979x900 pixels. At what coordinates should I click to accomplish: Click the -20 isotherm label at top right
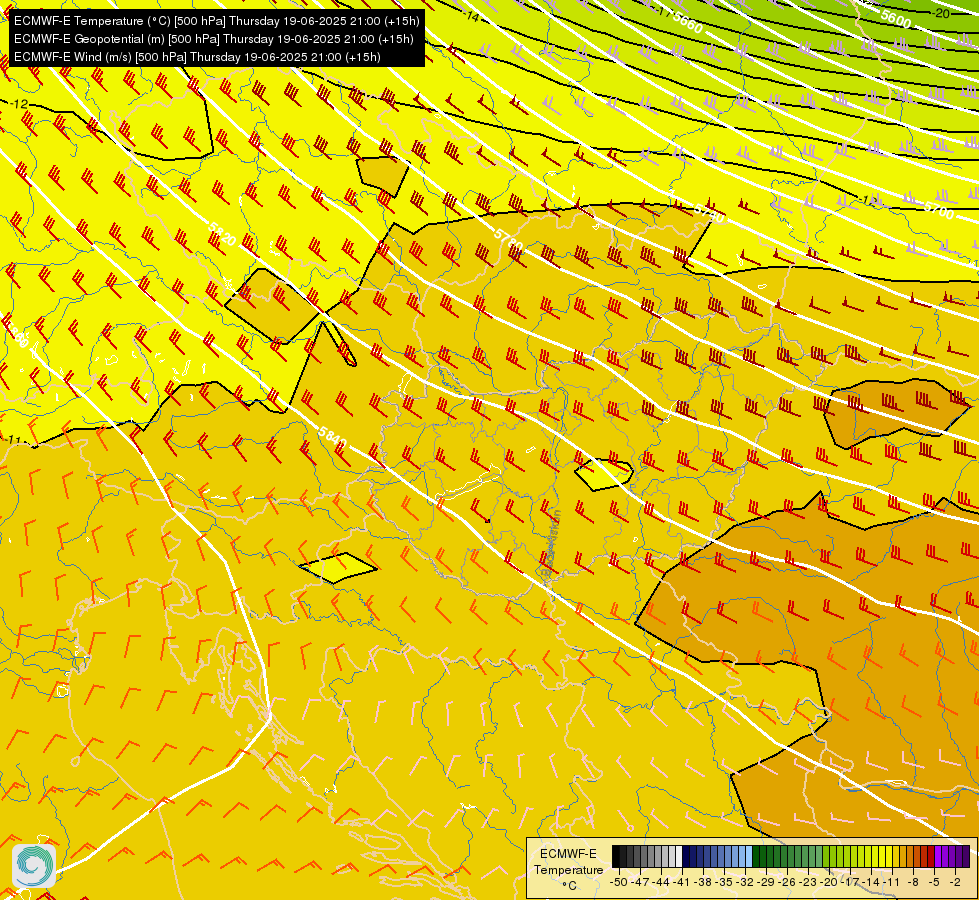940,13
